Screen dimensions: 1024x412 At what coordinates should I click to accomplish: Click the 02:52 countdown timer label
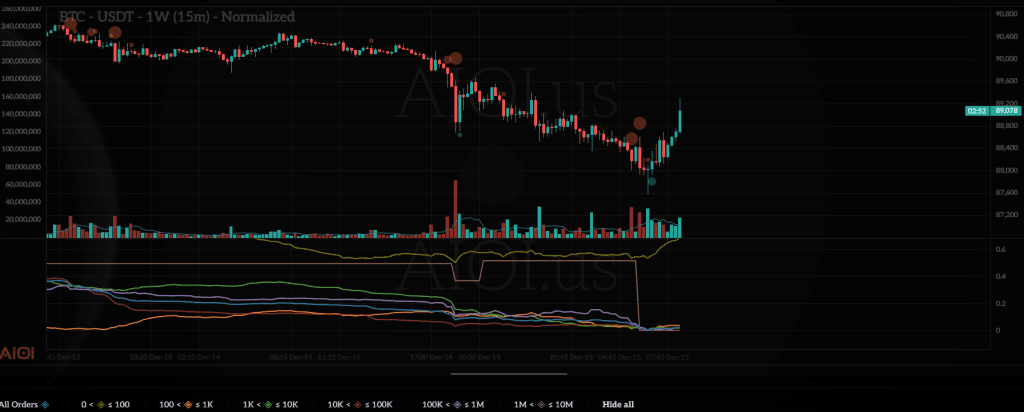(x=977, y=111)
